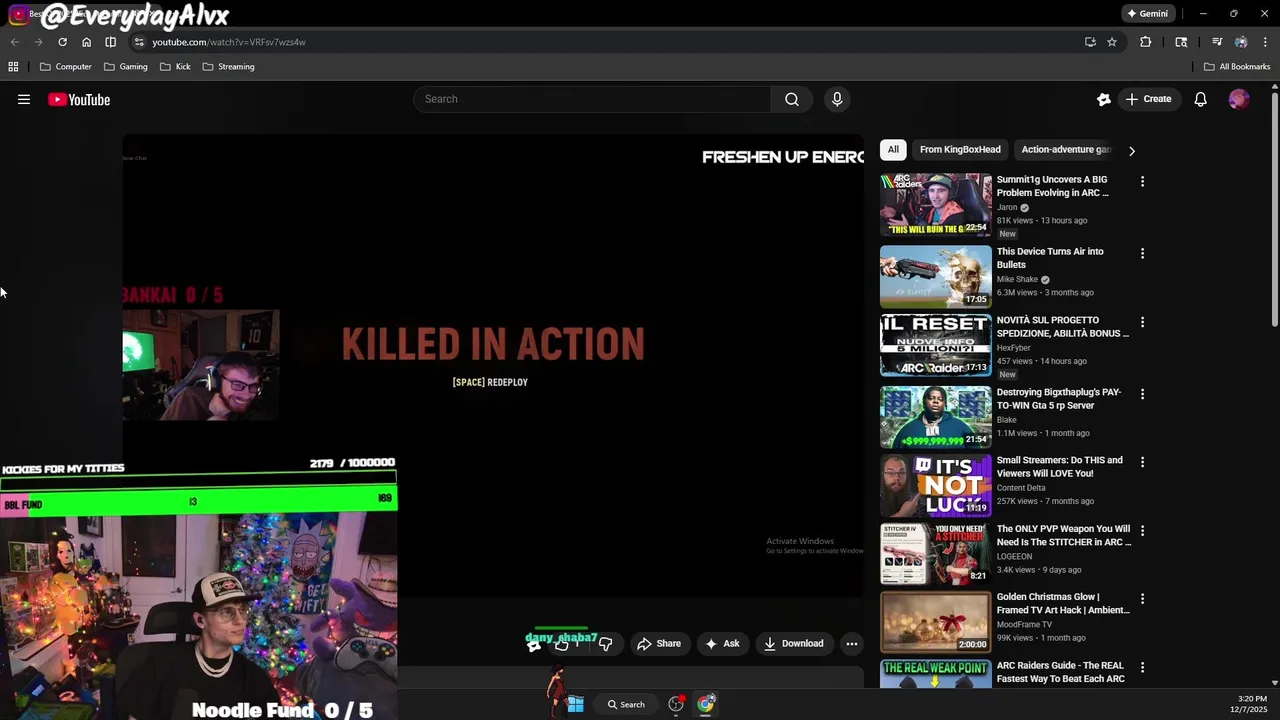
Task: Open the Computer bookmarks folder
Action: [x=66, y=67]
